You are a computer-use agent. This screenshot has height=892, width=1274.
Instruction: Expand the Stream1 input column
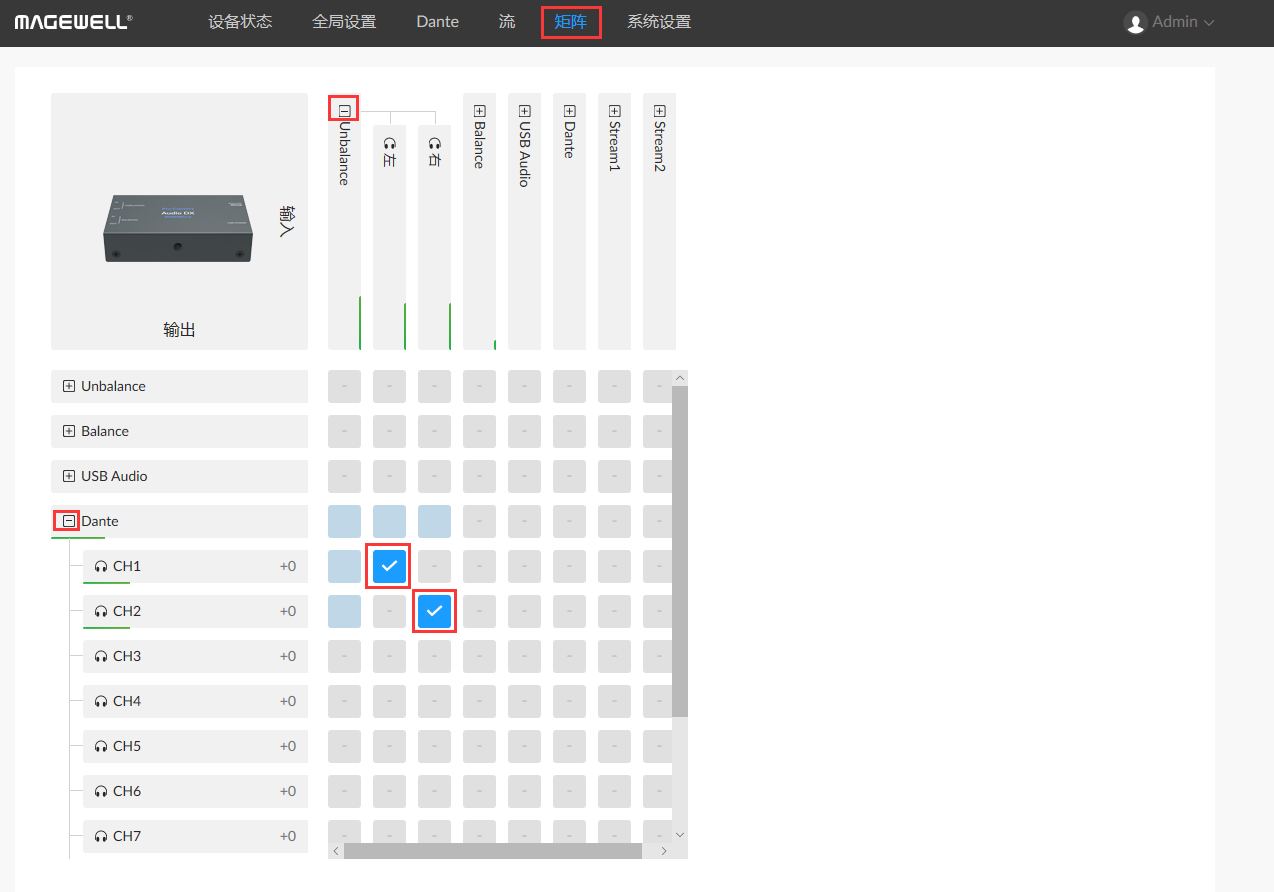614,111
